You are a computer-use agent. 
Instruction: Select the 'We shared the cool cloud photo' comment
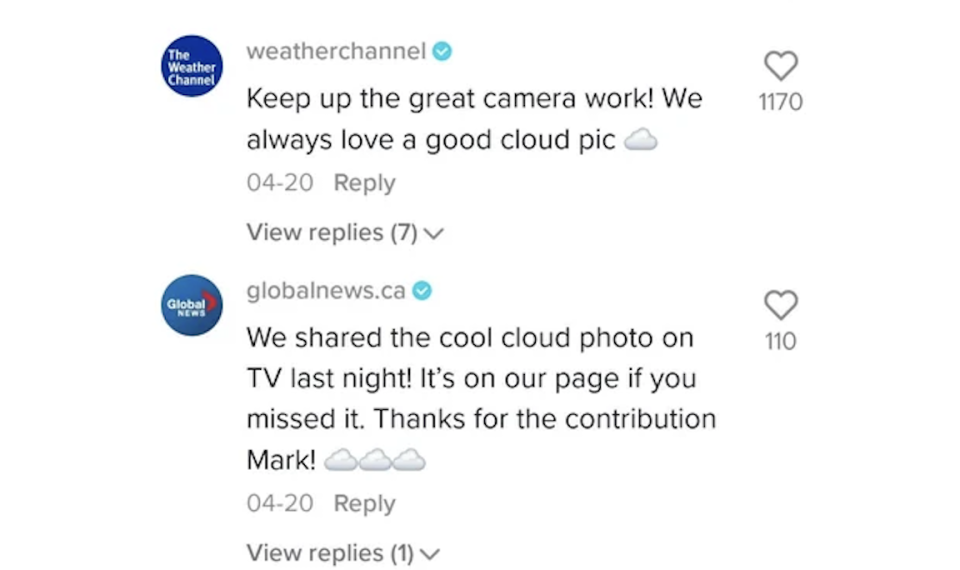coord(480,379)
